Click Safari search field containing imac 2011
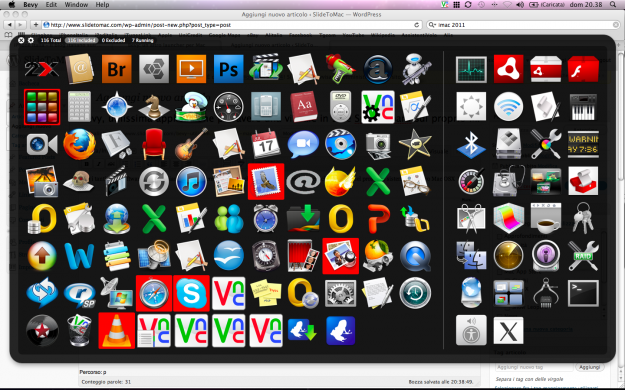This screenshot has width=625, height=390. [x=523, y=25]
